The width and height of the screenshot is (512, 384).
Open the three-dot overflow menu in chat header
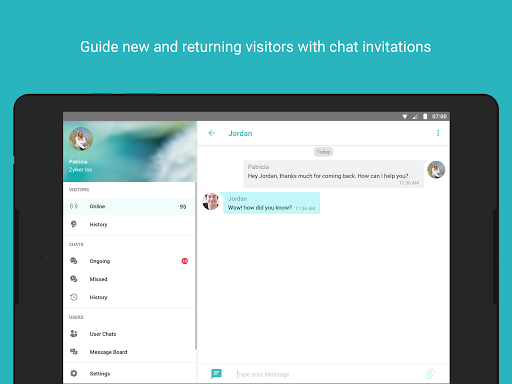tap(438, 133)
